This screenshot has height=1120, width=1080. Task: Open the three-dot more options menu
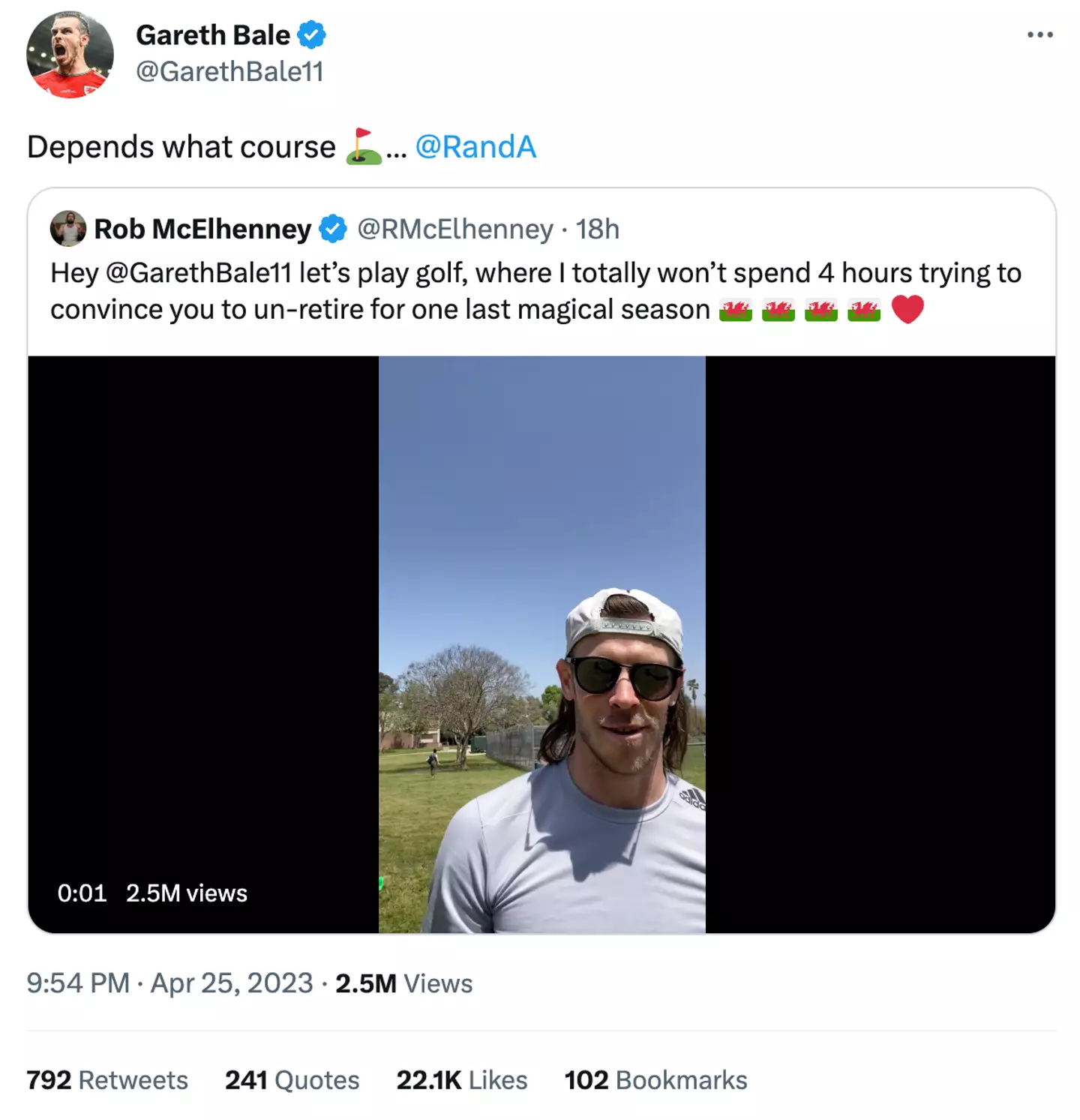(x=1039, y=35)
